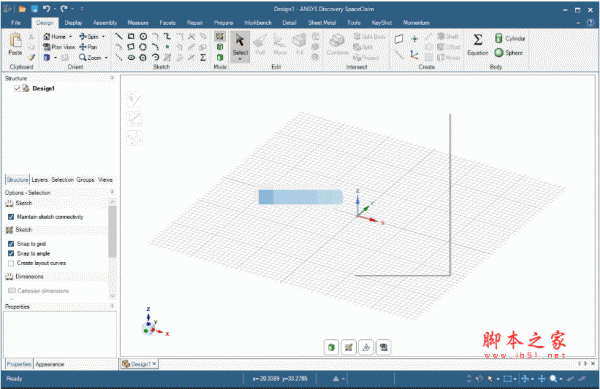
Task: Open the Undo history dropdown
Action: click(55, 9)
